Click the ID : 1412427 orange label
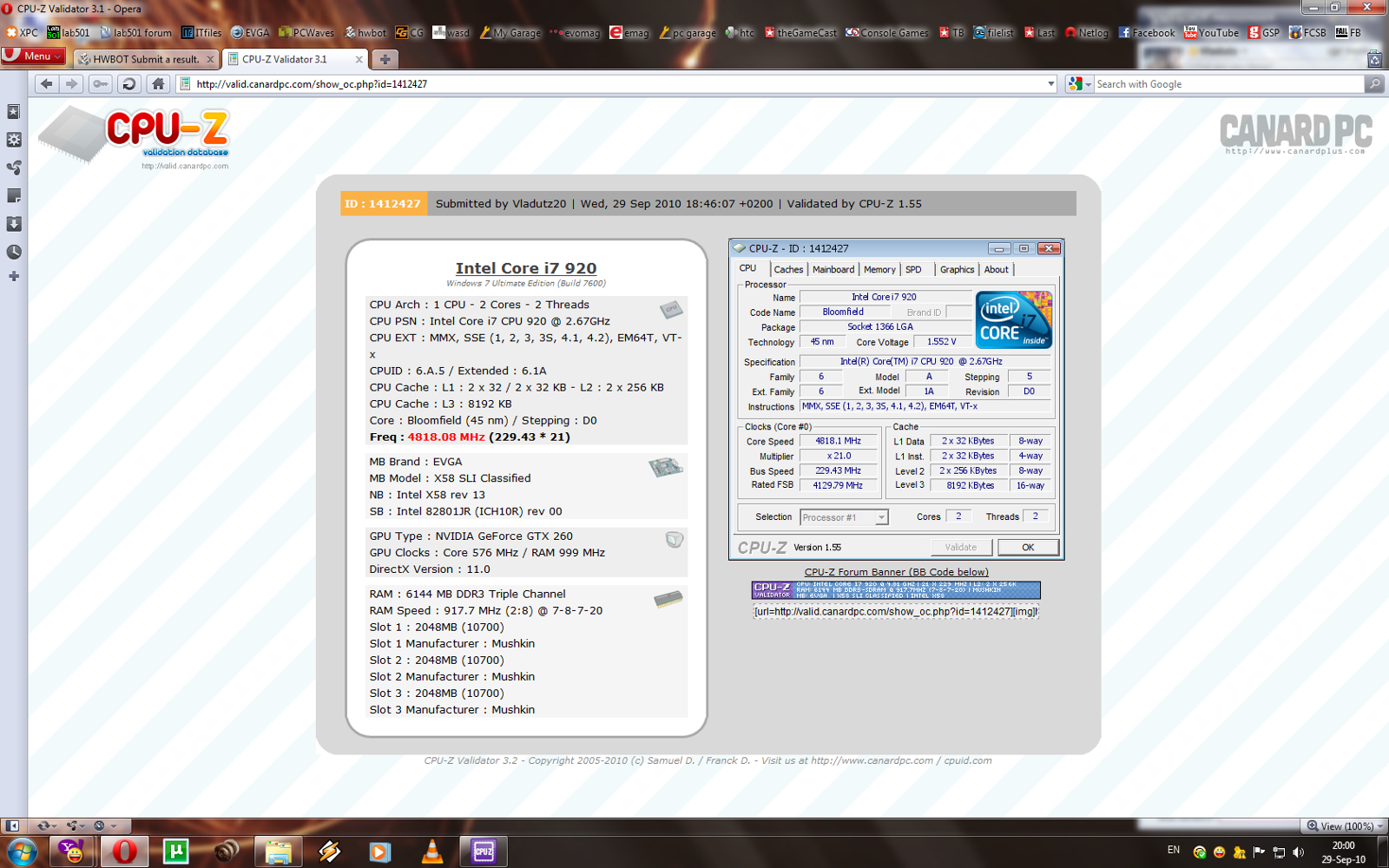The height and width of the screenshot is (868, 1389). [383, 204]
